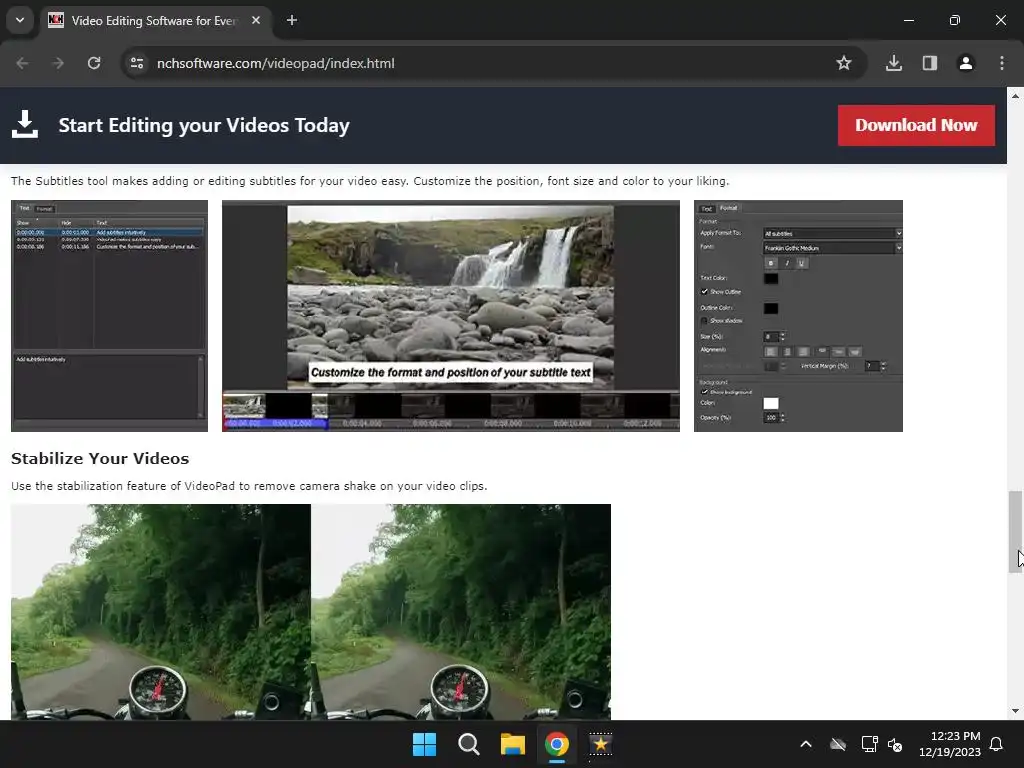Screen dimensions: 1024x768
Task: Toggle Show shadow checkbox
Action: point(705,321)
